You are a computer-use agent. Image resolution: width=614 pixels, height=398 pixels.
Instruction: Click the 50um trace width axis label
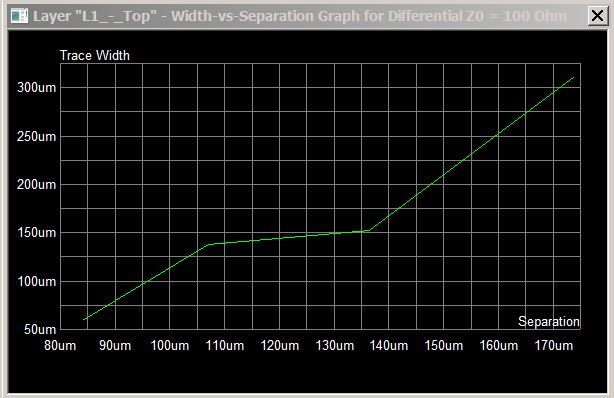pos(40,329)
